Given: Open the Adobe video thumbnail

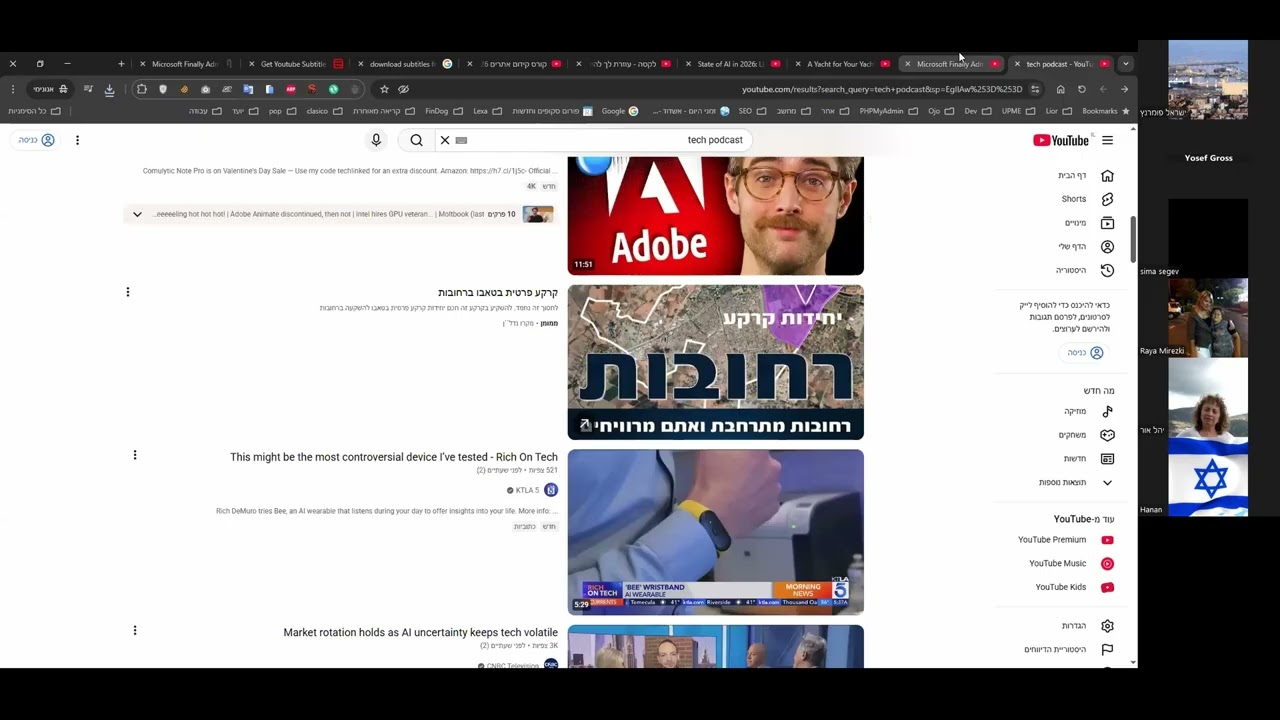Looking at the screenshot, I should [716, 215].
